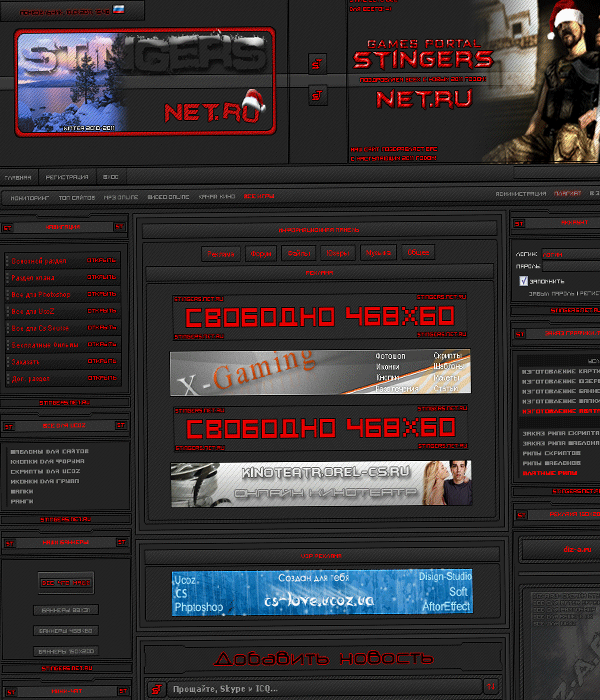Open the red Все игры menu item
The width and height of the screenshot is (600, 700).
259,196
